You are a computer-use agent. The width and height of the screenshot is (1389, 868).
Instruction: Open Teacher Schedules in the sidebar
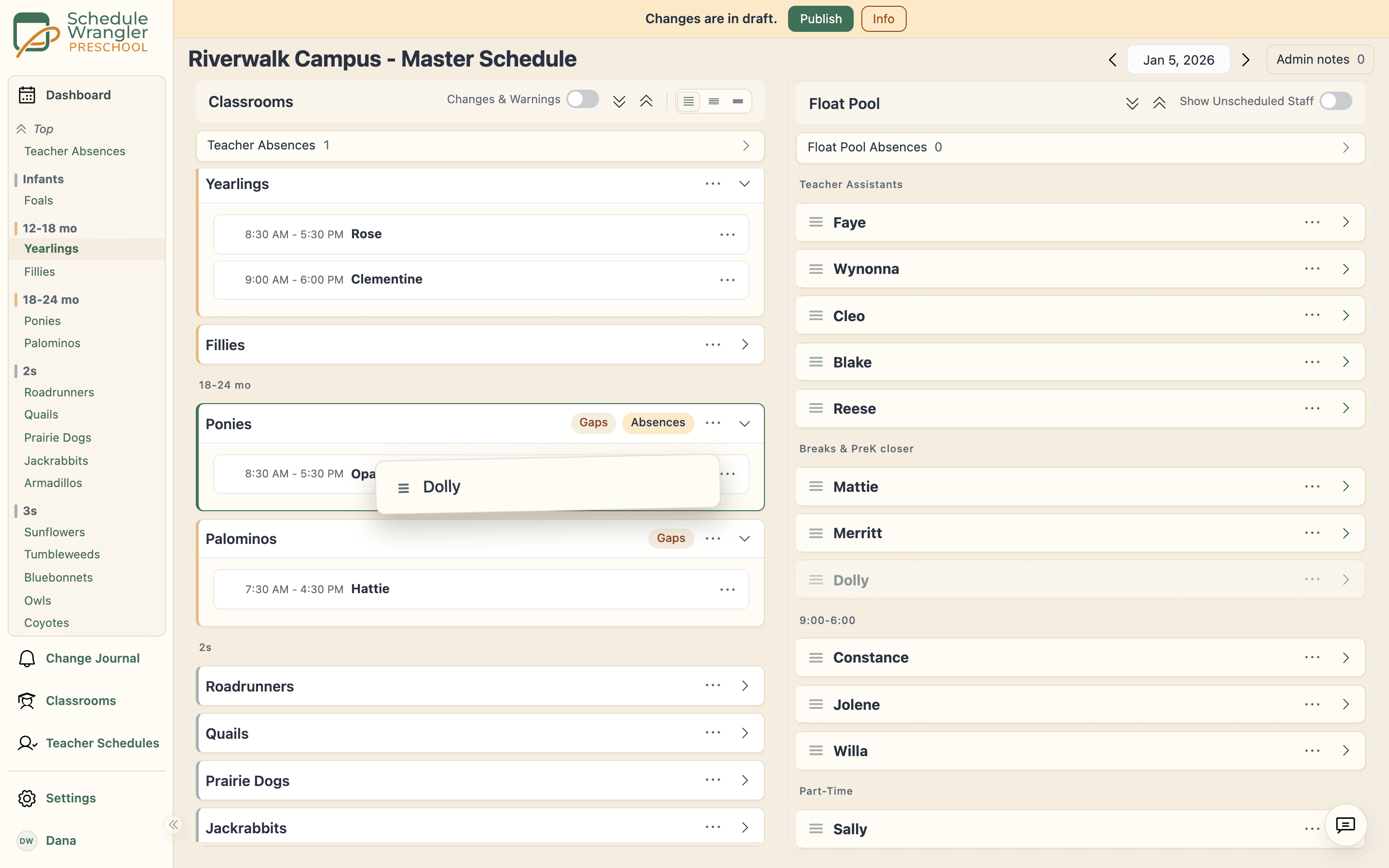click(x=102, y=743)
